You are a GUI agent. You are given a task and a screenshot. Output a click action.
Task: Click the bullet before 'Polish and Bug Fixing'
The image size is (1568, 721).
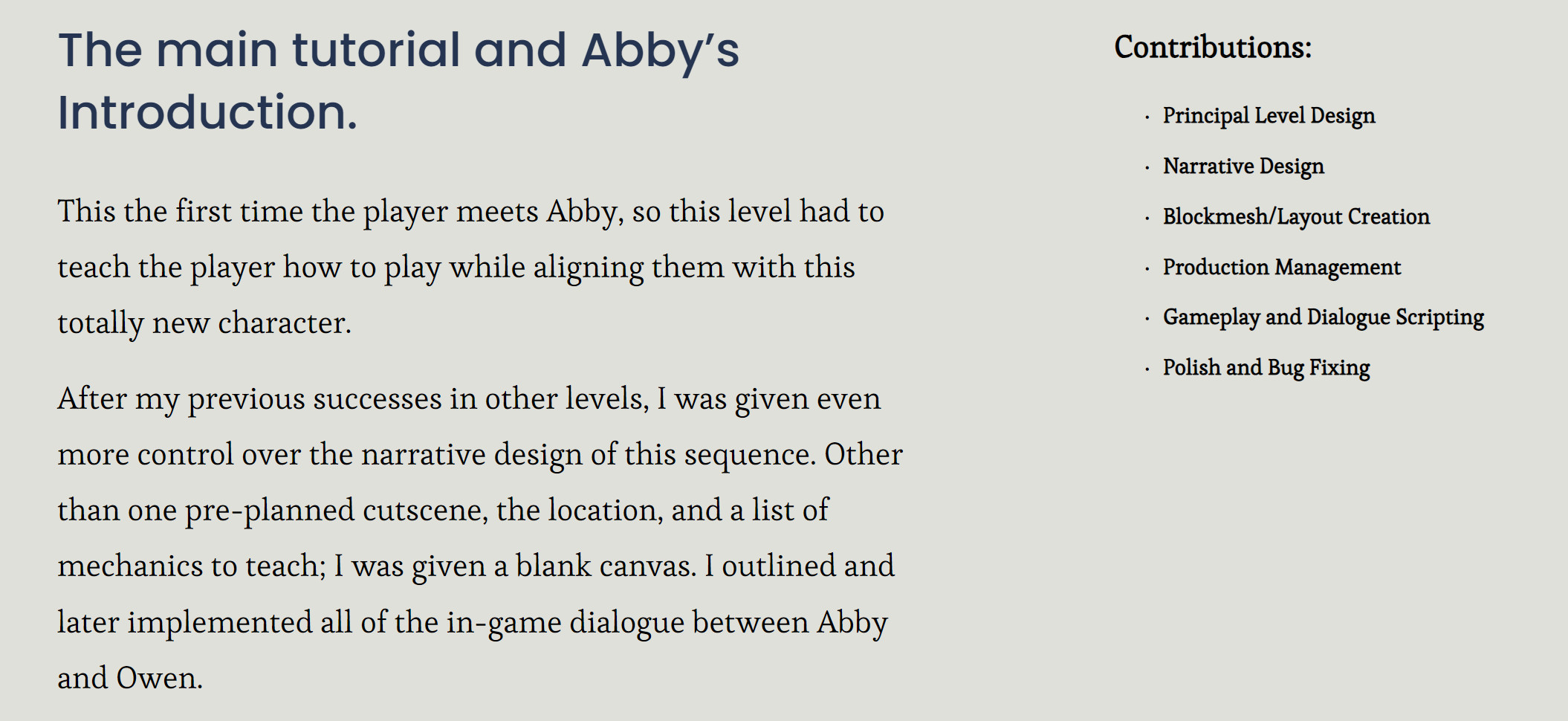1147,369
